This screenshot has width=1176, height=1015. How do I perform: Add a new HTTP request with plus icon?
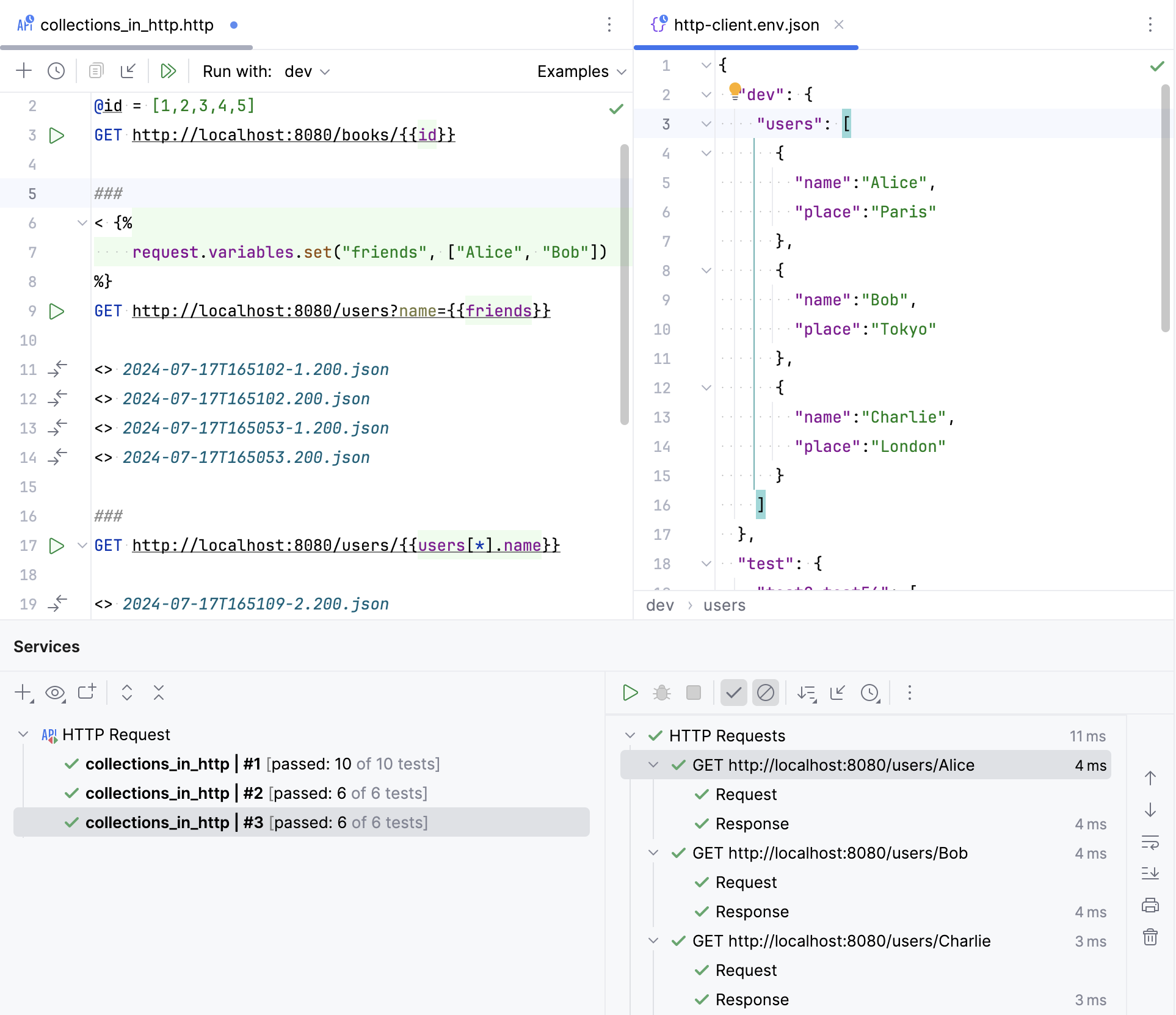pyautogui.click(x=24, y=71)
